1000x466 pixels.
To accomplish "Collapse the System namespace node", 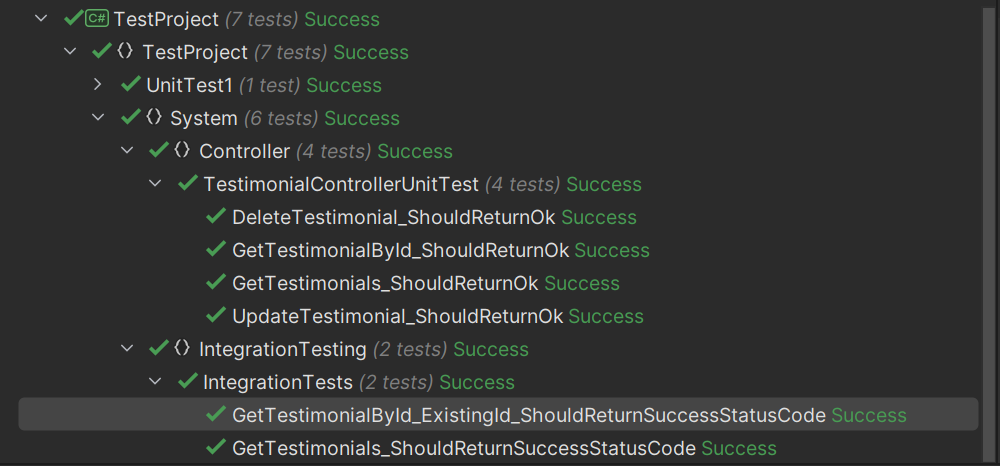I will click(98, 118).
